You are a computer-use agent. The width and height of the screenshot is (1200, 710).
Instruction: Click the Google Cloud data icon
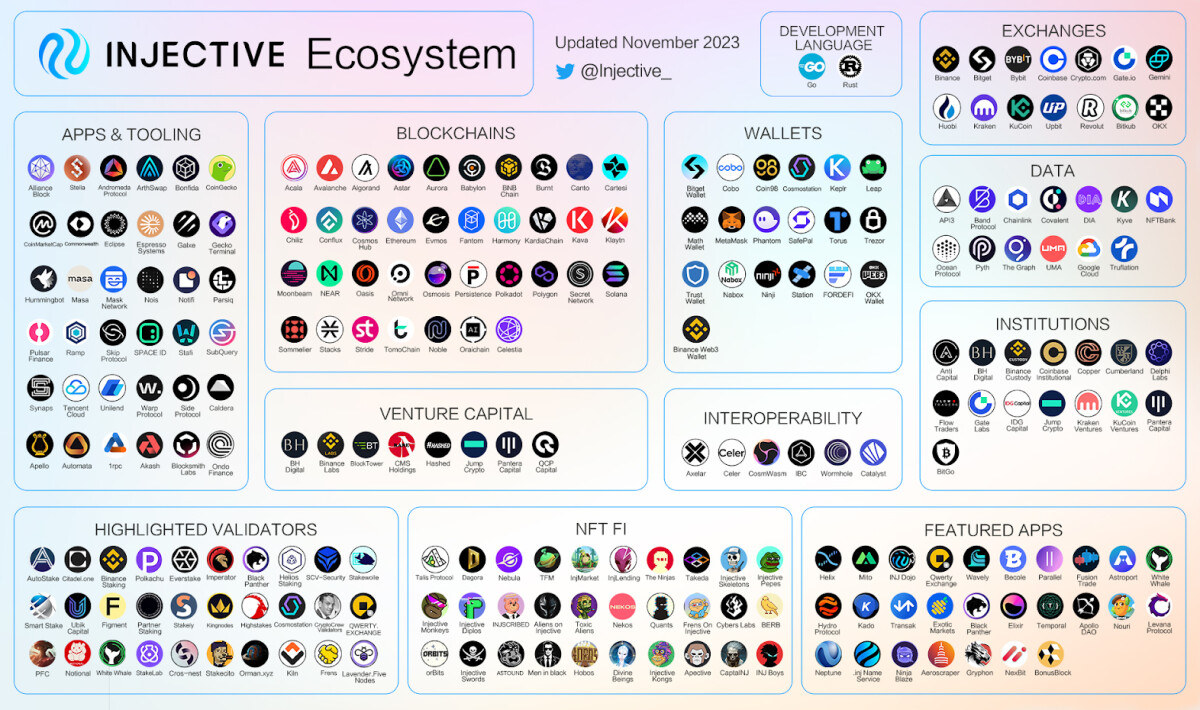pyautogui.click(x=1088, y=248)
